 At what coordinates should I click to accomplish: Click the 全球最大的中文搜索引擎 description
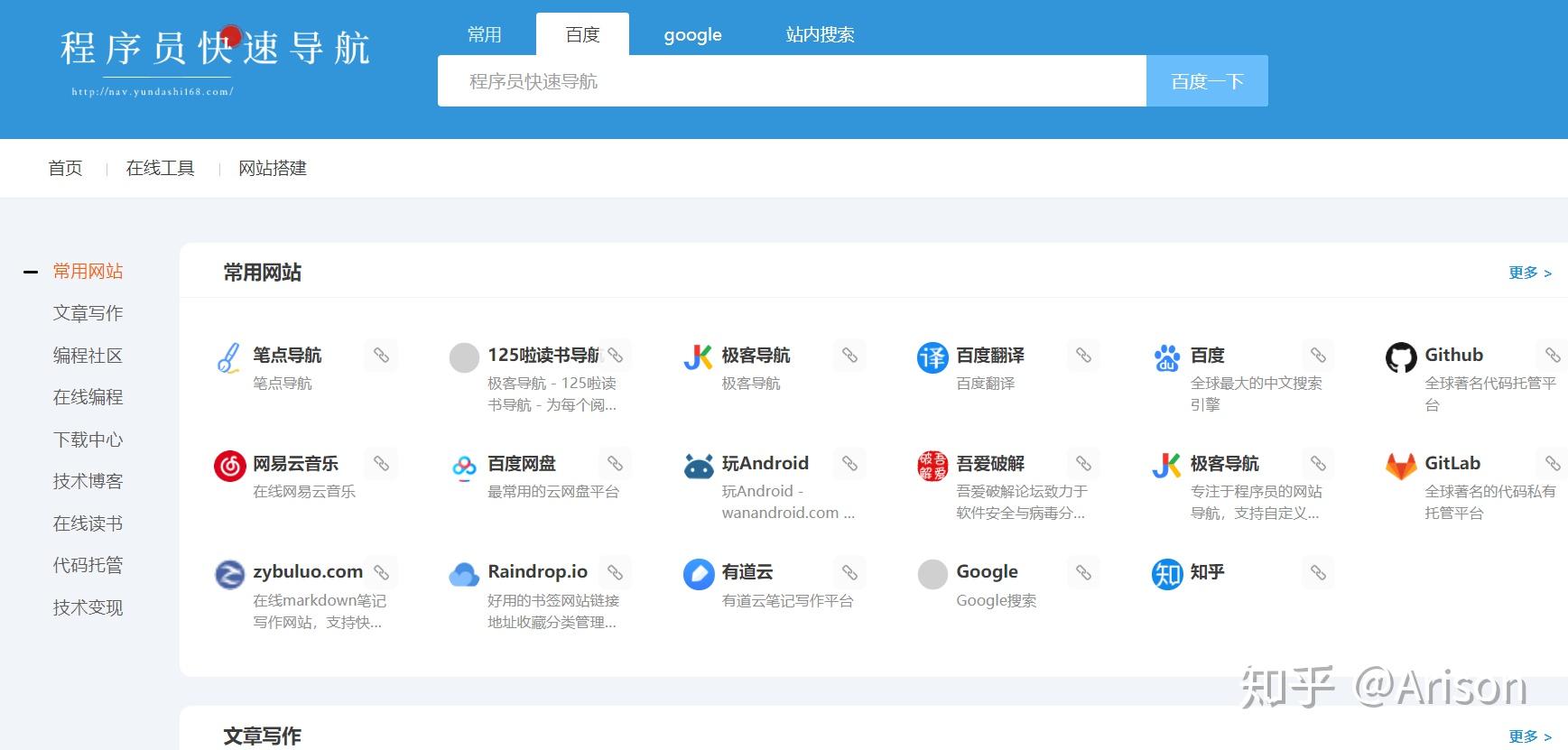pyautogui.click(x=1256, y=394)
